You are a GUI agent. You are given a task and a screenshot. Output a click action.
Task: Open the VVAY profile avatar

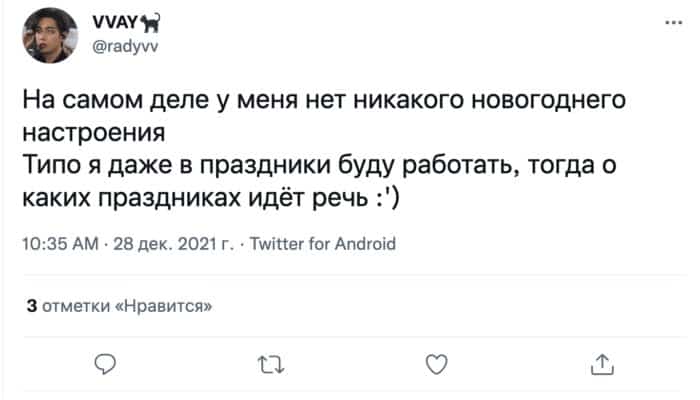coord(50,36)
